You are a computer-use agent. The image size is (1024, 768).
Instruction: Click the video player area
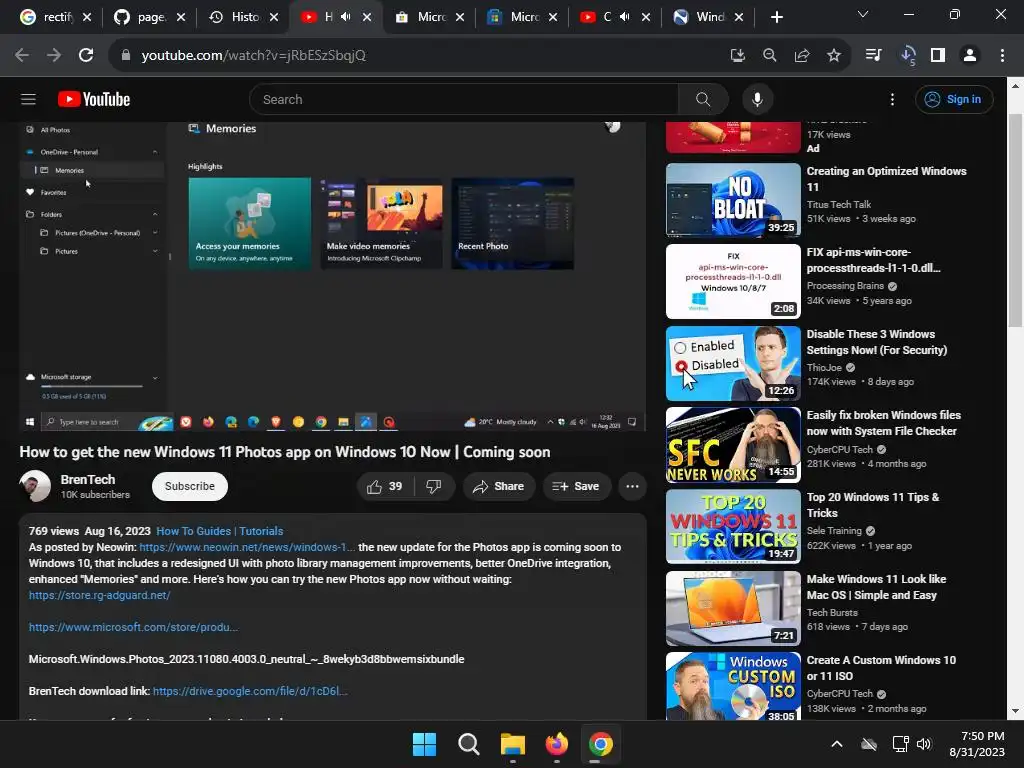point(332,276)
